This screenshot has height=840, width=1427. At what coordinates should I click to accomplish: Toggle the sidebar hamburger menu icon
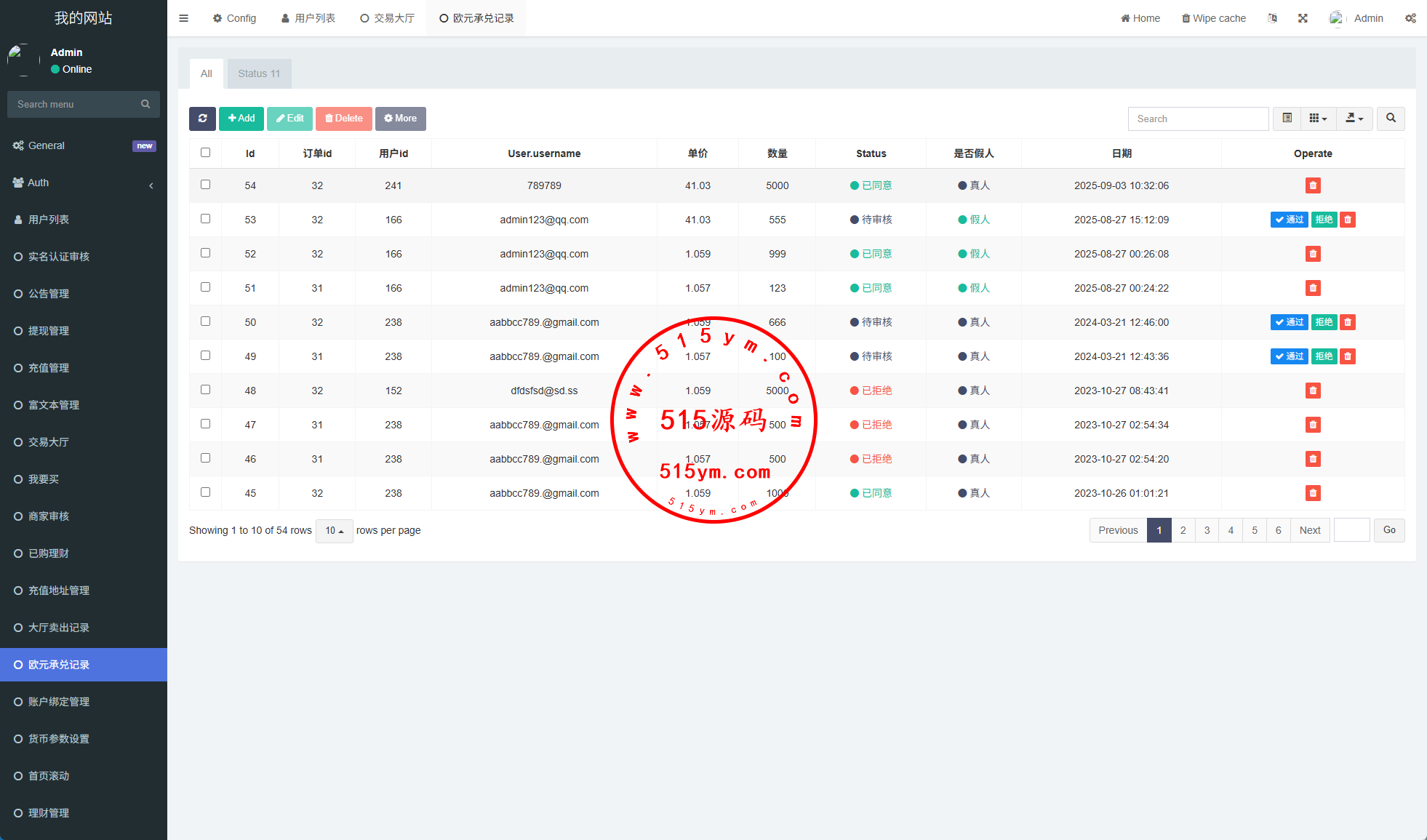click(x=183, y=18)
